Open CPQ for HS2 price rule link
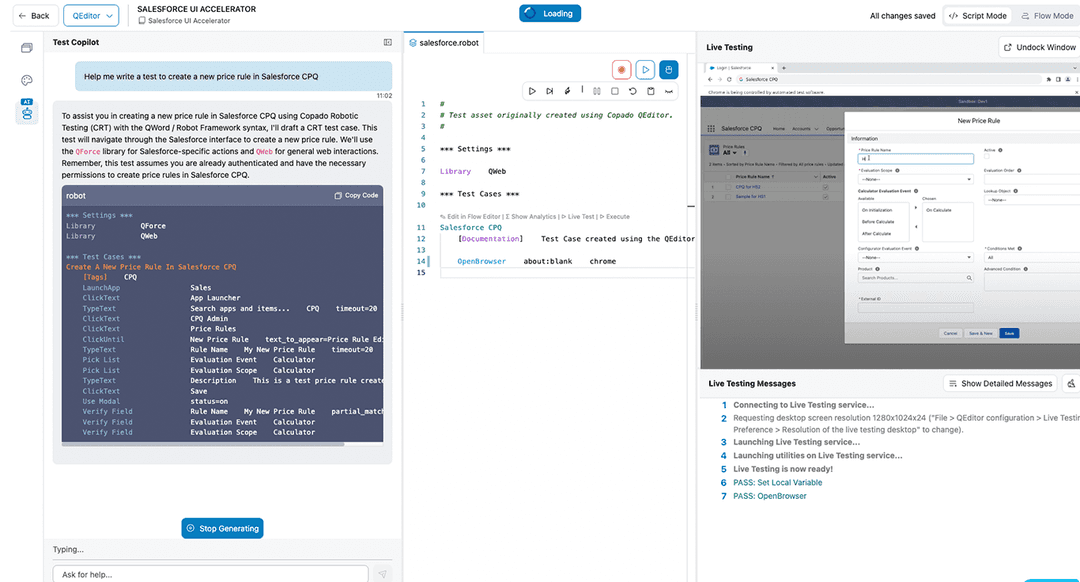 747,187
